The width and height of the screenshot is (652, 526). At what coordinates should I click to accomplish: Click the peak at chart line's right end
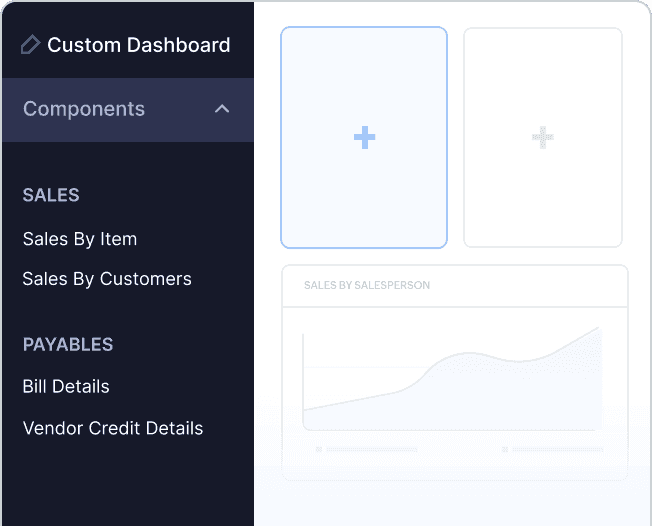pos(598,328)
